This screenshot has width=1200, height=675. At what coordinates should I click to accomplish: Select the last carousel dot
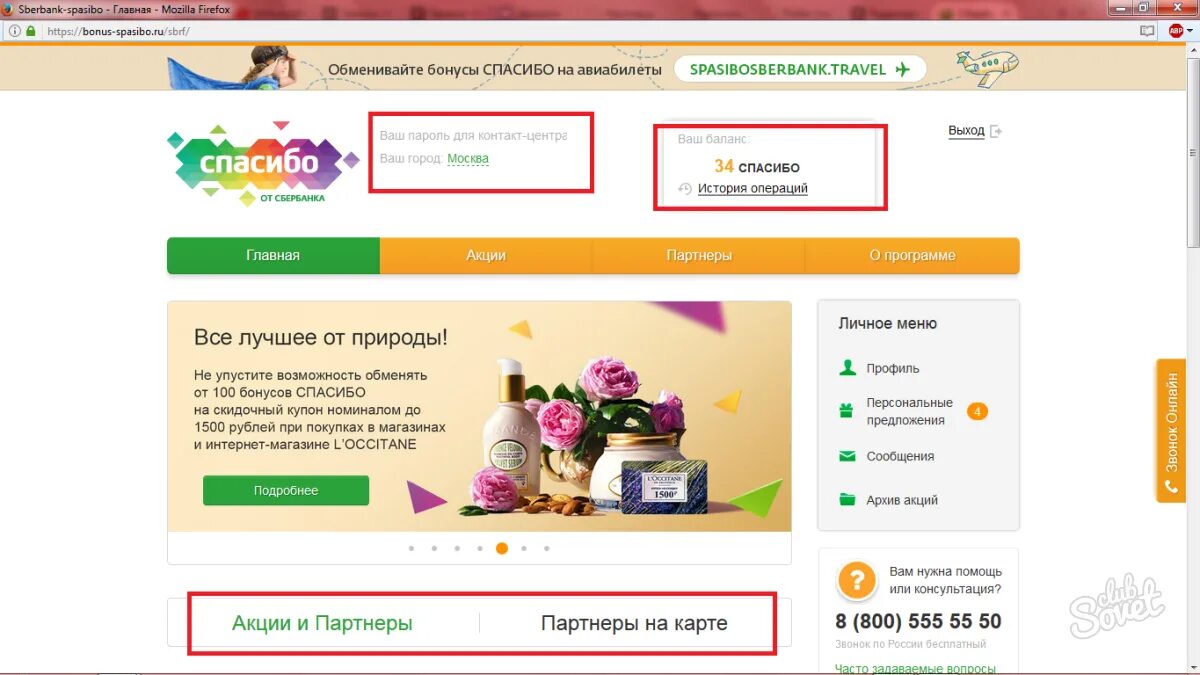[x=546, y=548]
